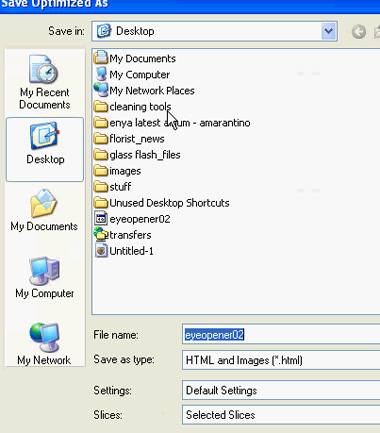380x433 pixels.
Task: Click the File name input field
Action: [x=281, y=335]
